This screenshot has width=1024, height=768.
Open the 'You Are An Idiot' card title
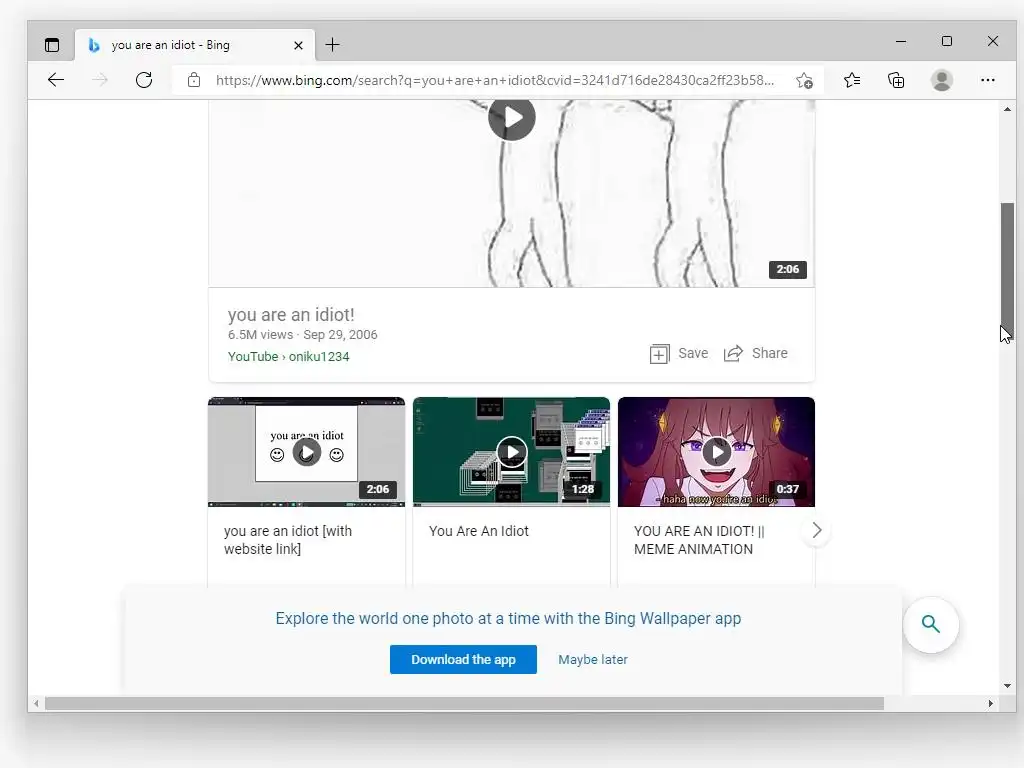[x=479, y=531]
